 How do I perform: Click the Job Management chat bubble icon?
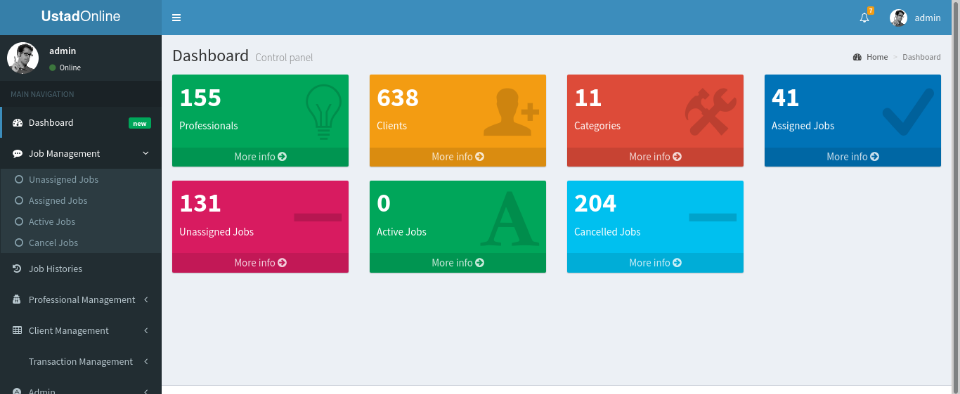click(17, 154)
